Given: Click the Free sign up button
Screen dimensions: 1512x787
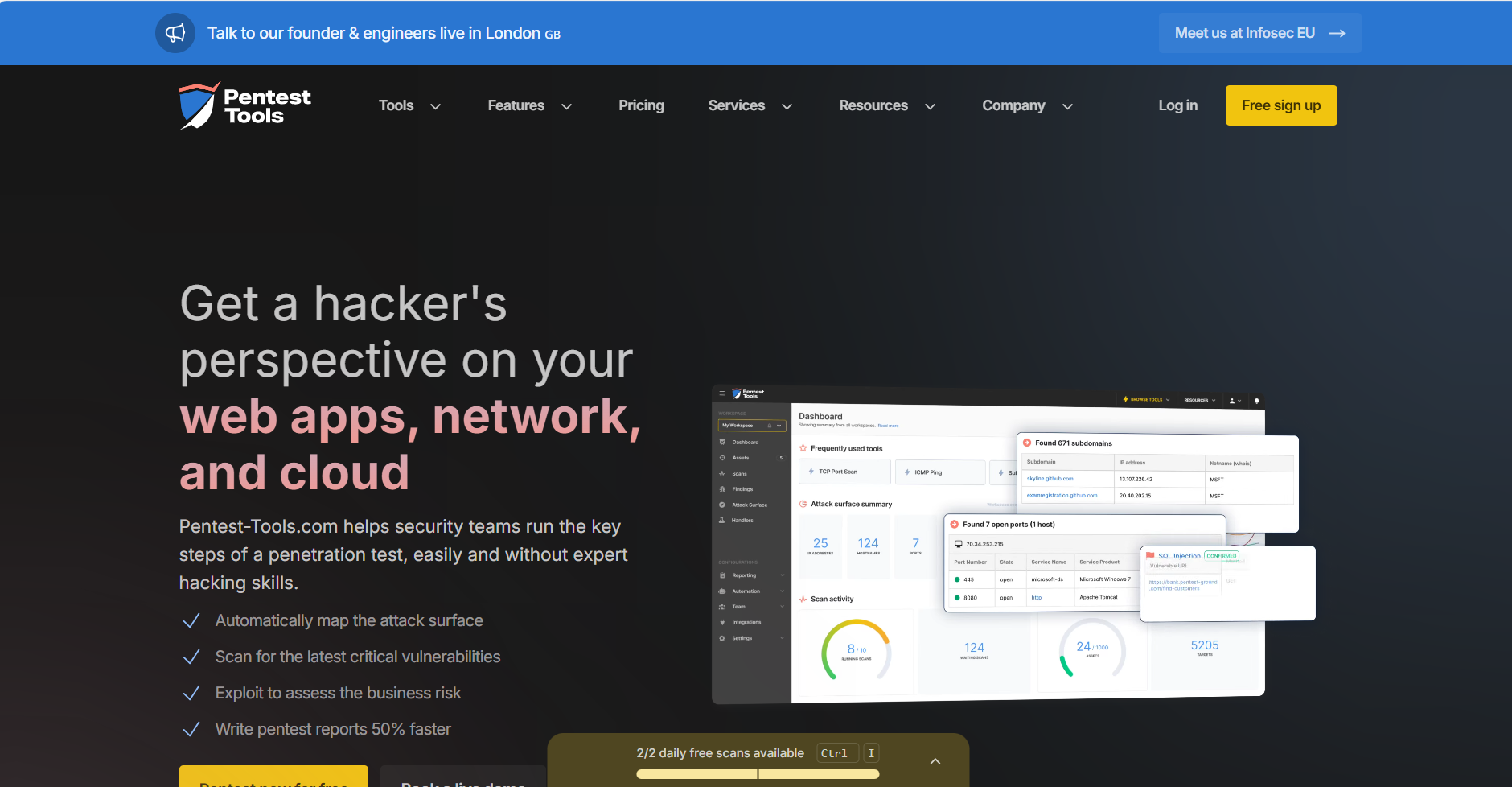Looking at the screenshot, I should (1281, 105).
